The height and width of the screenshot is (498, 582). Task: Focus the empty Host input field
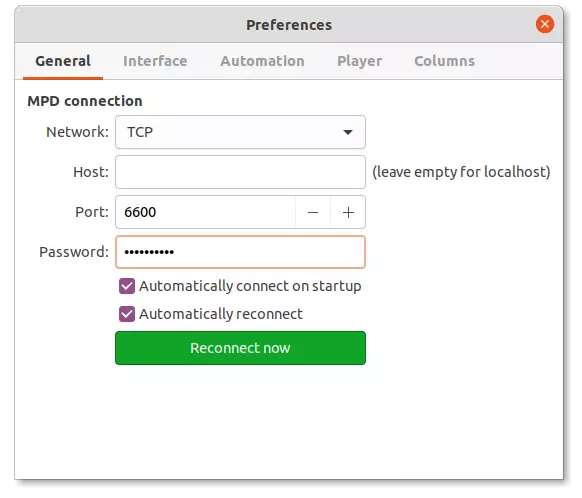click(240, 172)
